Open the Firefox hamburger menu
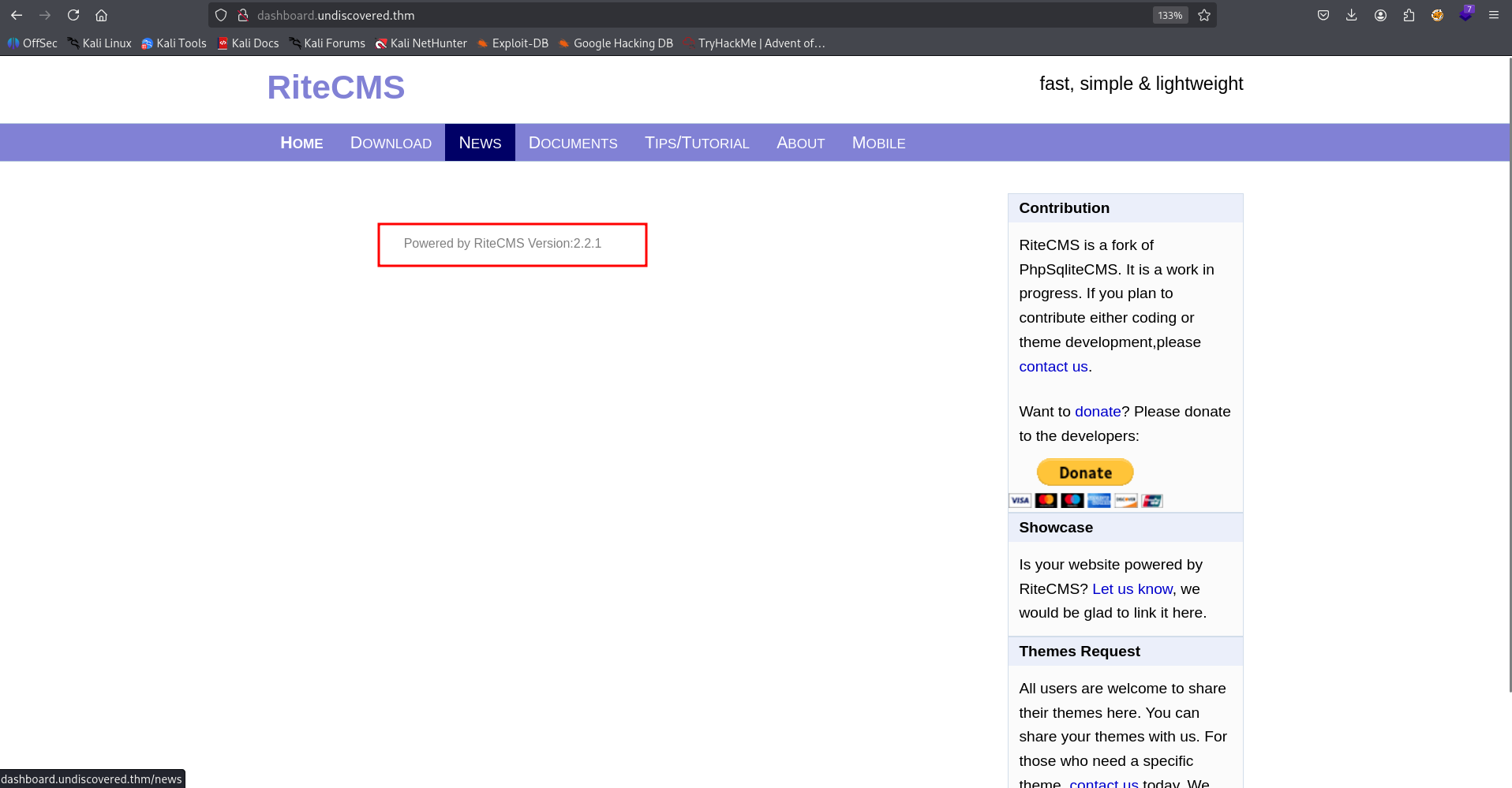This screenshot has height=788, width=1512. 1494,15
